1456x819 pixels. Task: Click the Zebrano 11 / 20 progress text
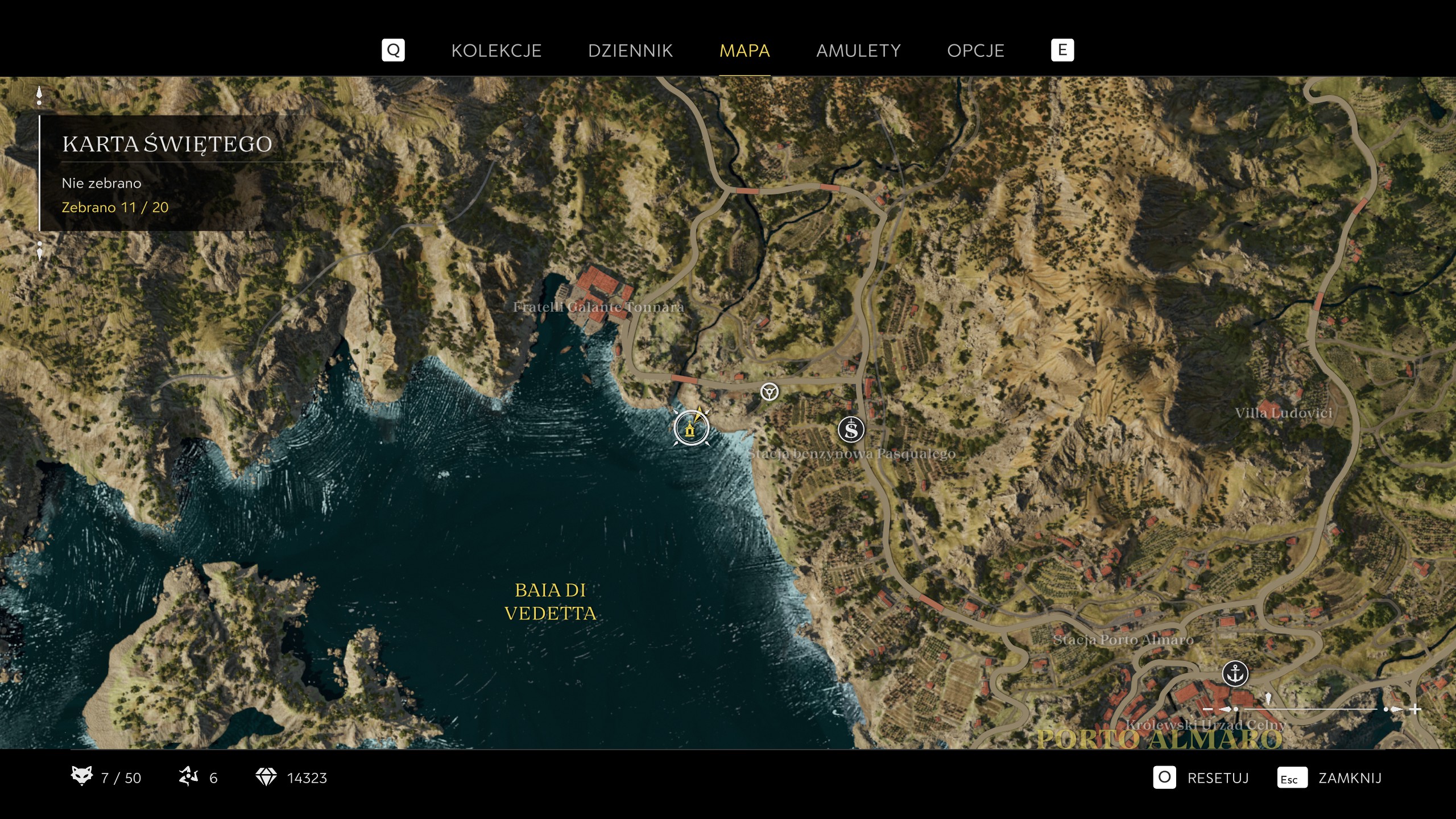(x=115, y=207)
